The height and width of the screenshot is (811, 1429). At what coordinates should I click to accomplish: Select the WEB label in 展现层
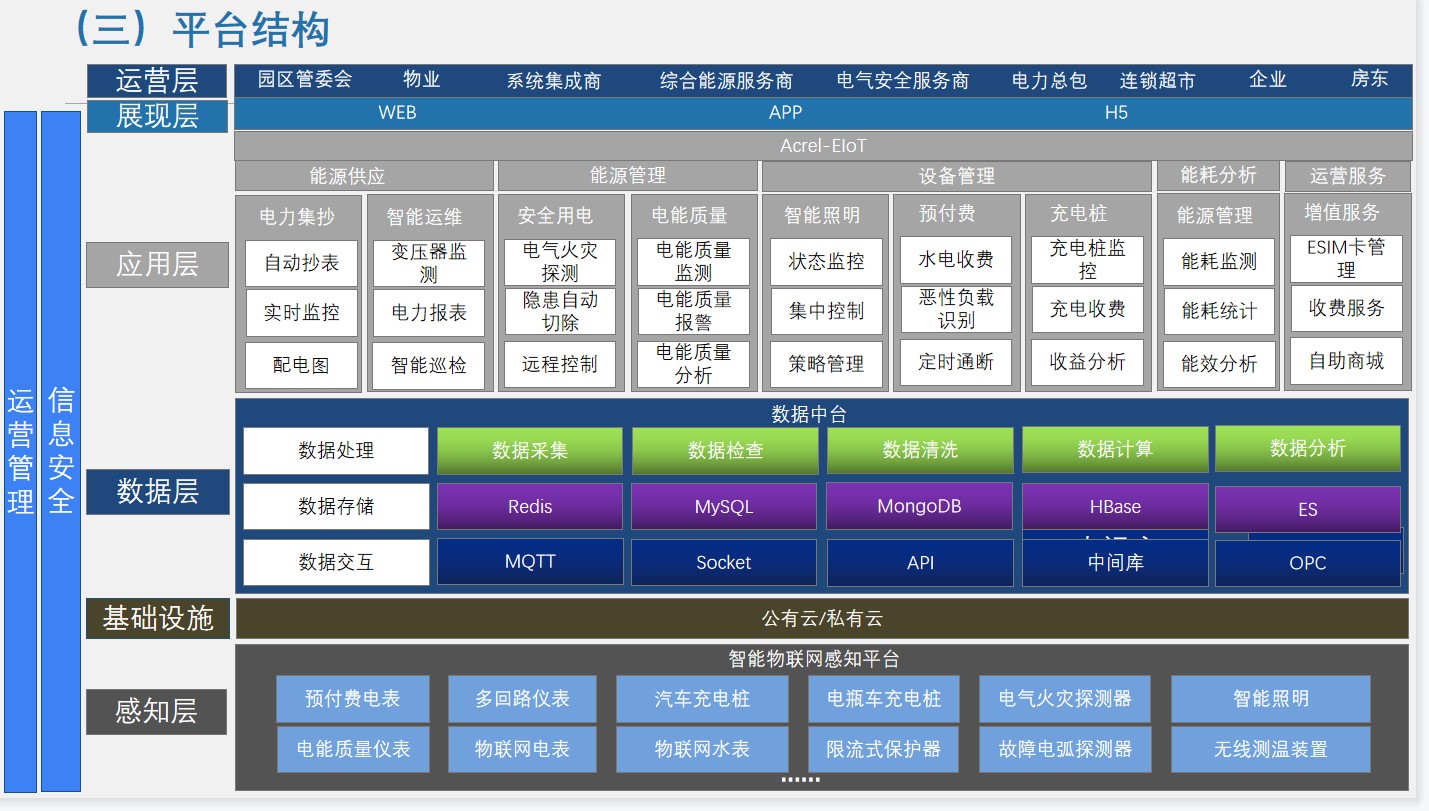pos(397,113)
